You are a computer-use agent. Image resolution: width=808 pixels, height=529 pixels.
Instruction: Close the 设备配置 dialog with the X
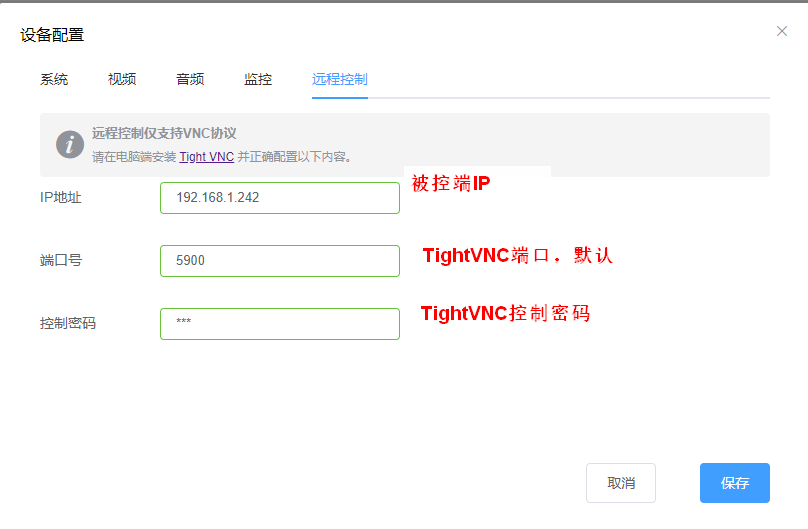782,31
